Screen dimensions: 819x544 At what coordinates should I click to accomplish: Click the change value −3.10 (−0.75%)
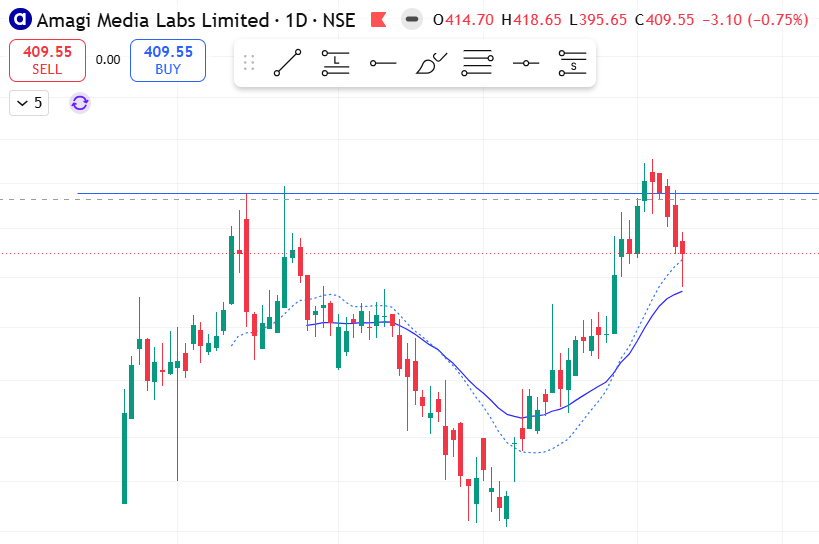(x=755, y=20)
